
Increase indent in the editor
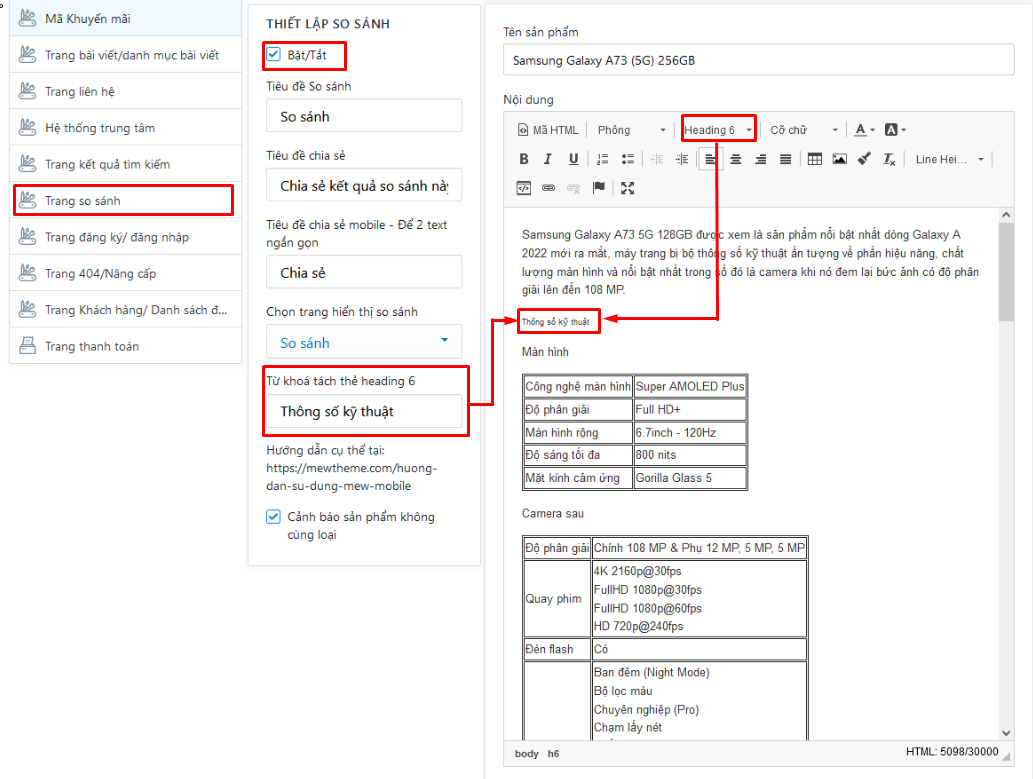click(682, 159)
